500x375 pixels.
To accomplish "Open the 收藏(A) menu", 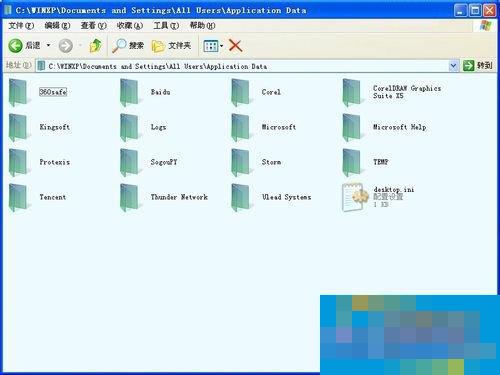I will point(130,25).
